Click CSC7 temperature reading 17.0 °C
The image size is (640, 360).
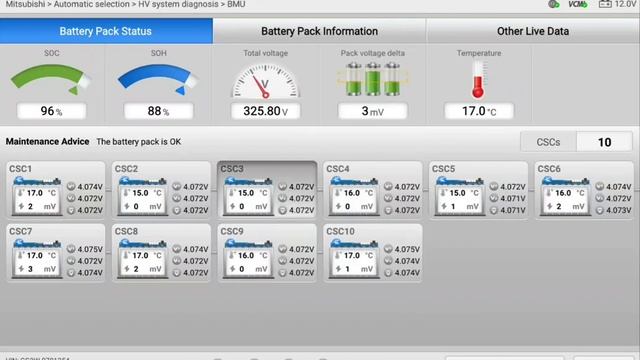pos(41,256)
